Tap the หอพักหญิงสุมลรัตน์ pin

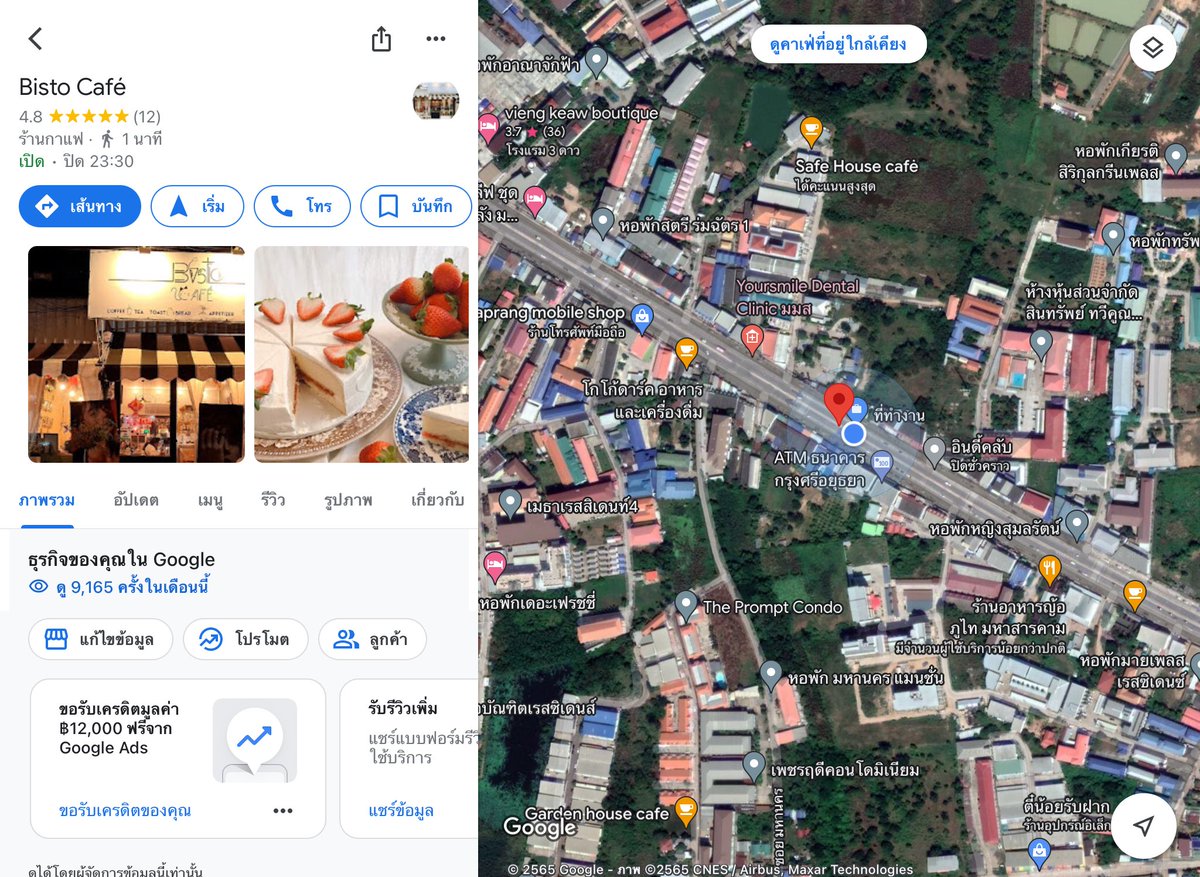[1076, 524]
